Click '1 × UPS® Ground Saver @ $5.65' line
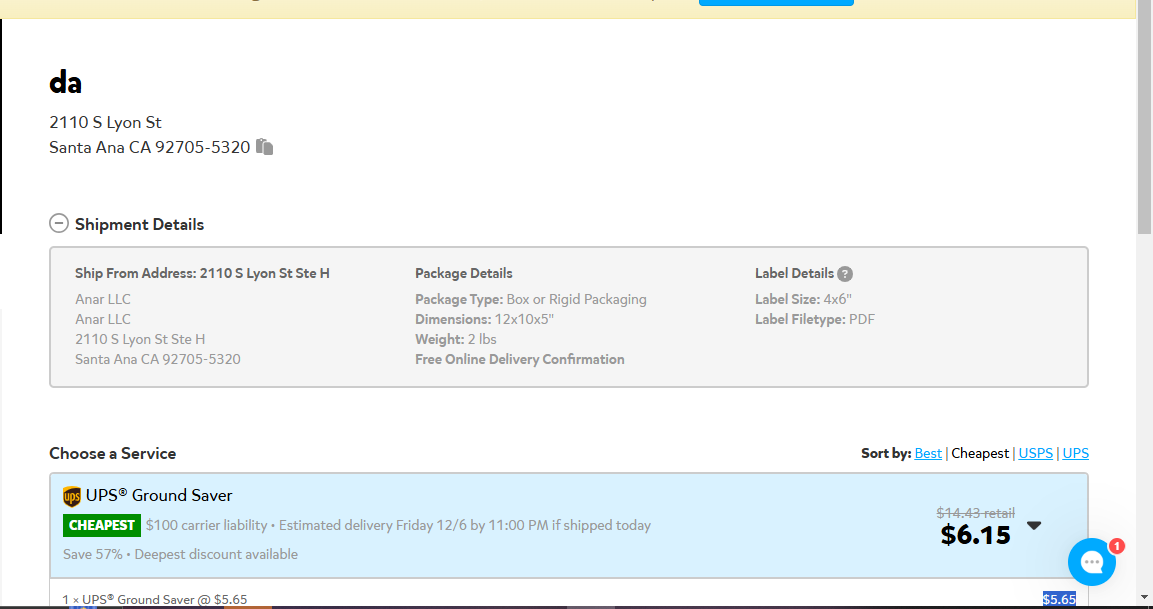1153x609 pixels. tap(155, 599)
